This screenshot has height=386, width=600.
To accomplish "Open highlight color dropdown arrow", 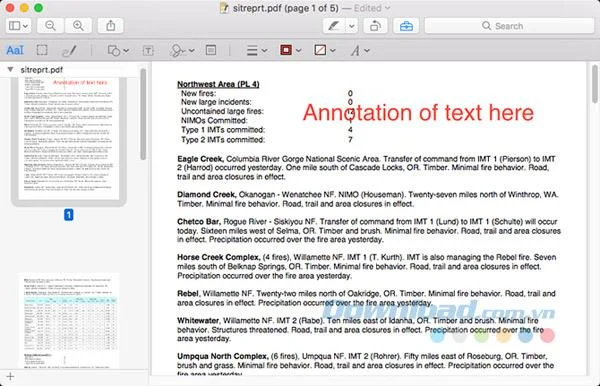I will pos(352,26).
